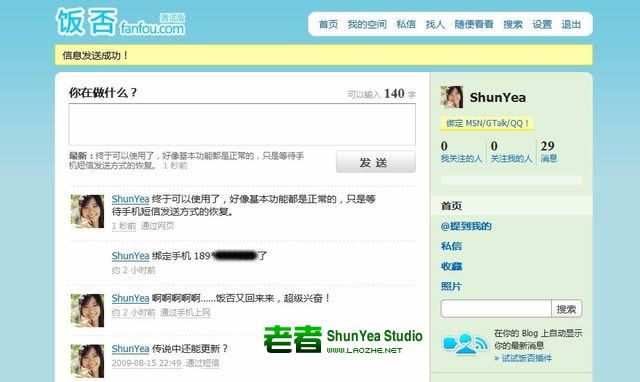This screenshot has width=640, height=382.
Task: Click the fanfou.com logo
Action: click(x=120, y=22)
